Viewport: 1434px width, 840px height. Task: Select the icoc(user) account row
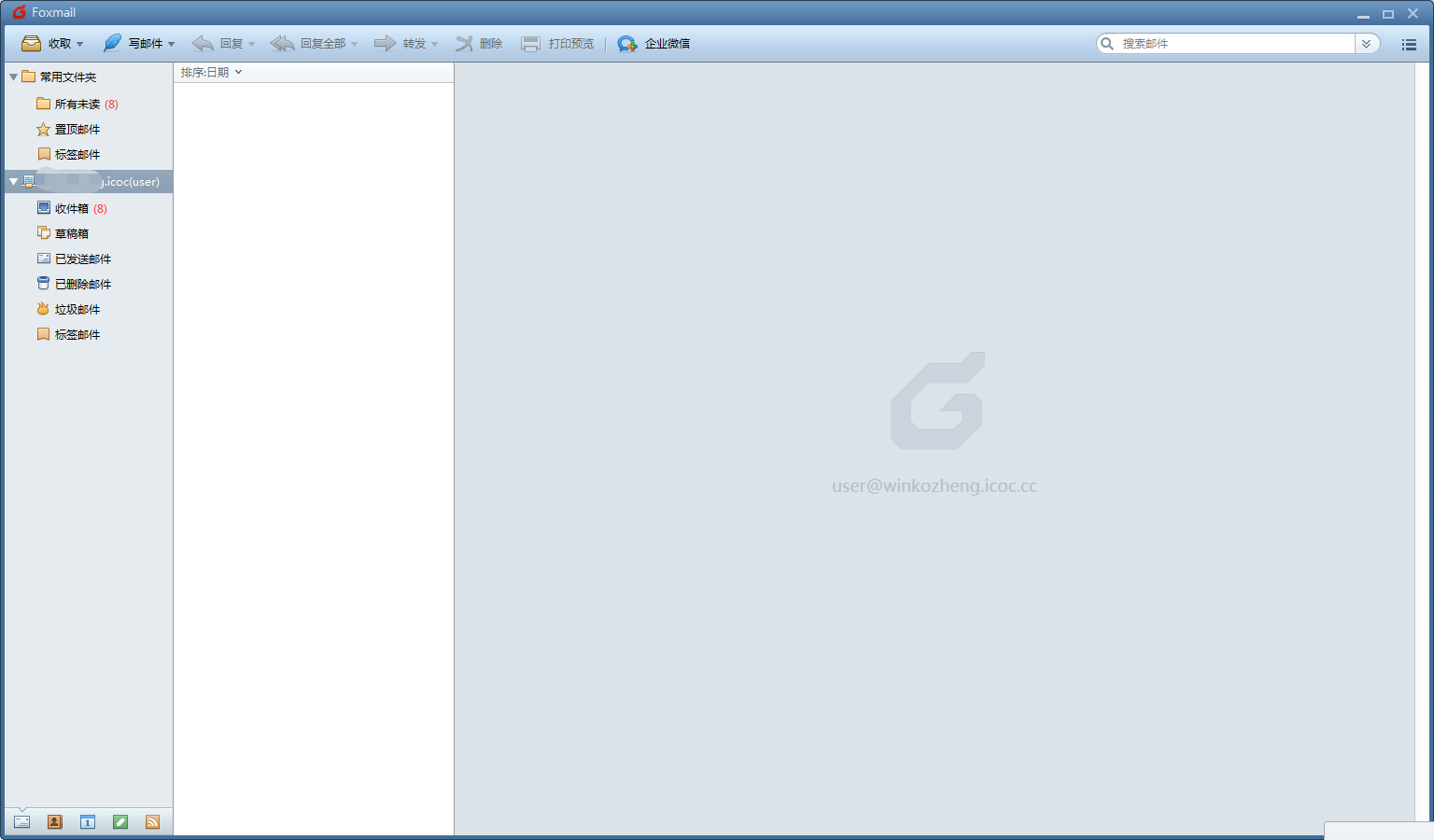coord(89,182)
